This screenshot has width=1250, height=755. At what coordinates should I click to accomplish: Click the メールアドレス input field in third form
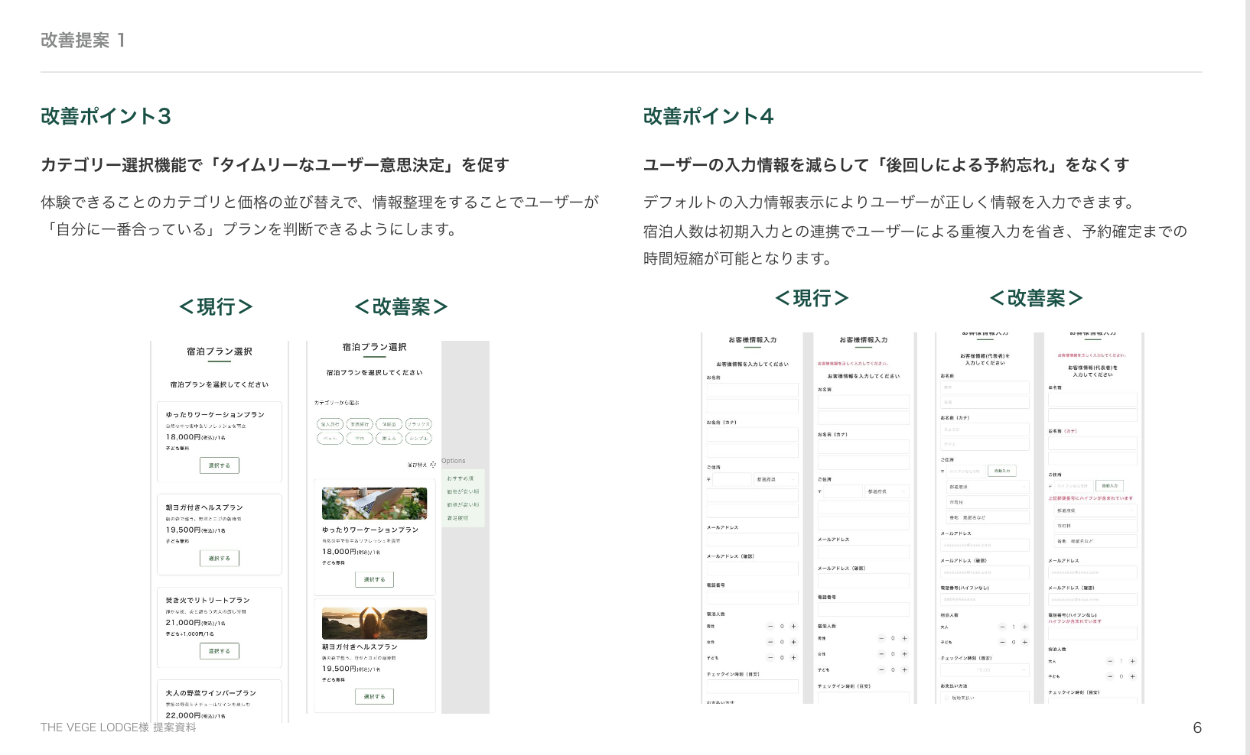[x=985, y=545]
